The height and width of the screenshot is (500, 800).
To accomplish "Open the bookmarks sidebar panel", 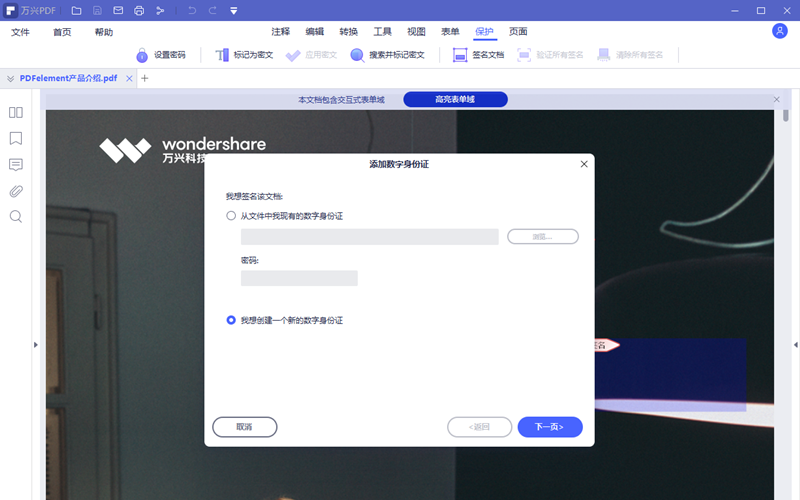I will tap(16, 139).
